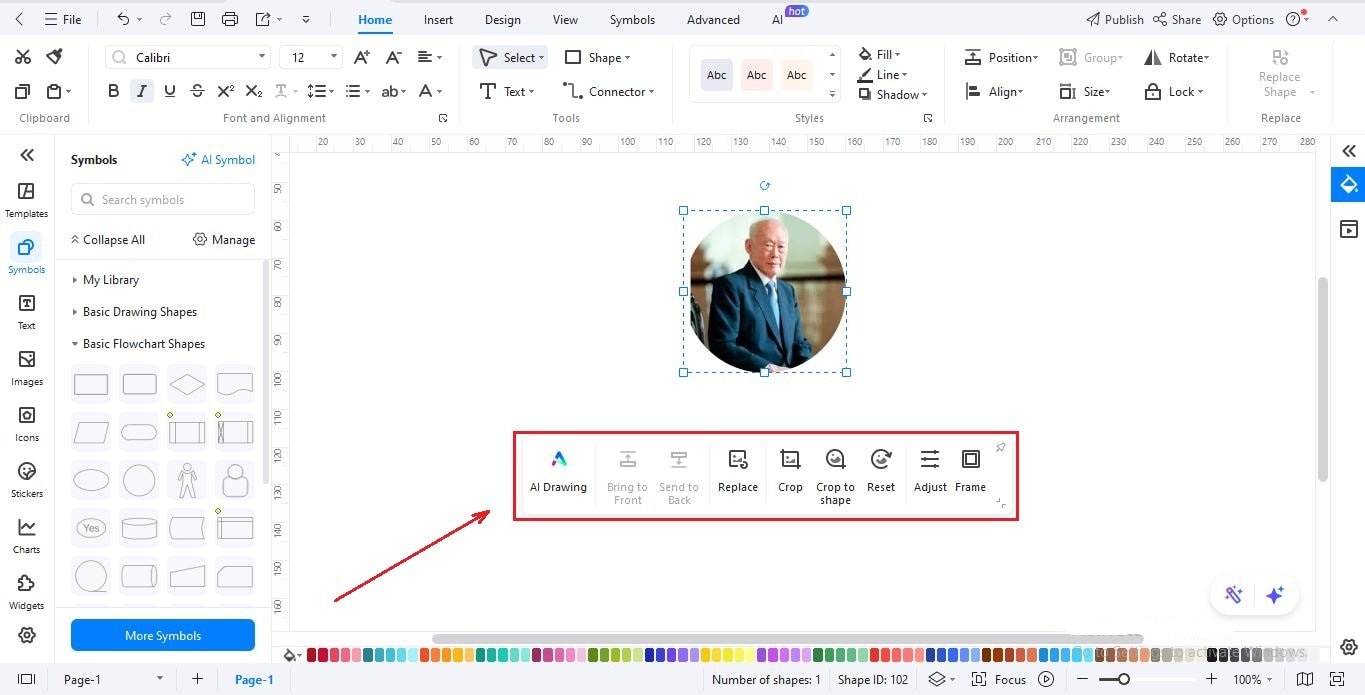Toggle italic formatting
Viewport: 1365px width, 695px height.
[x=141, y=90]
